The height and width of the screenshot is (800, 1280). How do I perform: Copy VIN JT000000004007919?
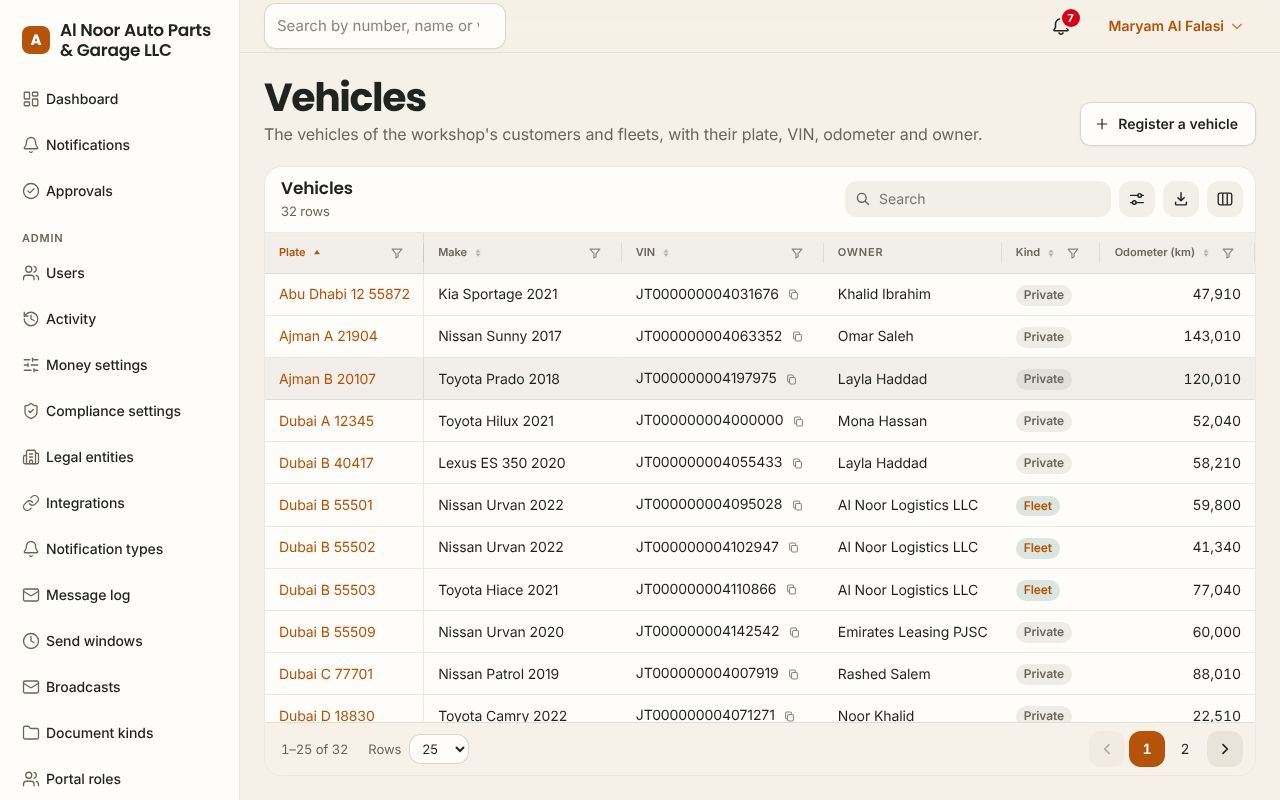(x=794, y=674)
